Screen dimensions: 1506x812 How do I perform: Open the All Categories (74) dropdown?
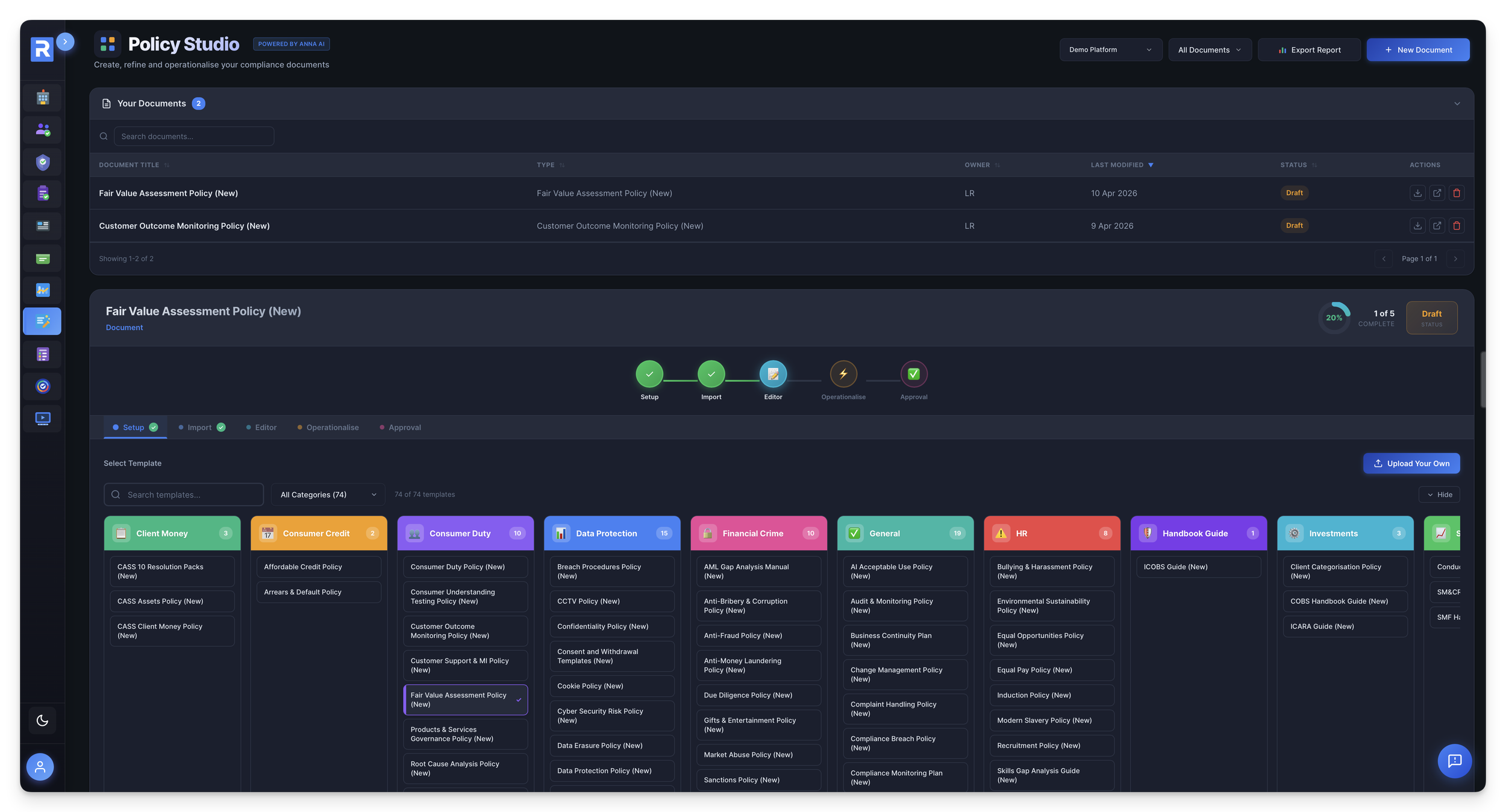pyautogui.click(x=328, y=495)
